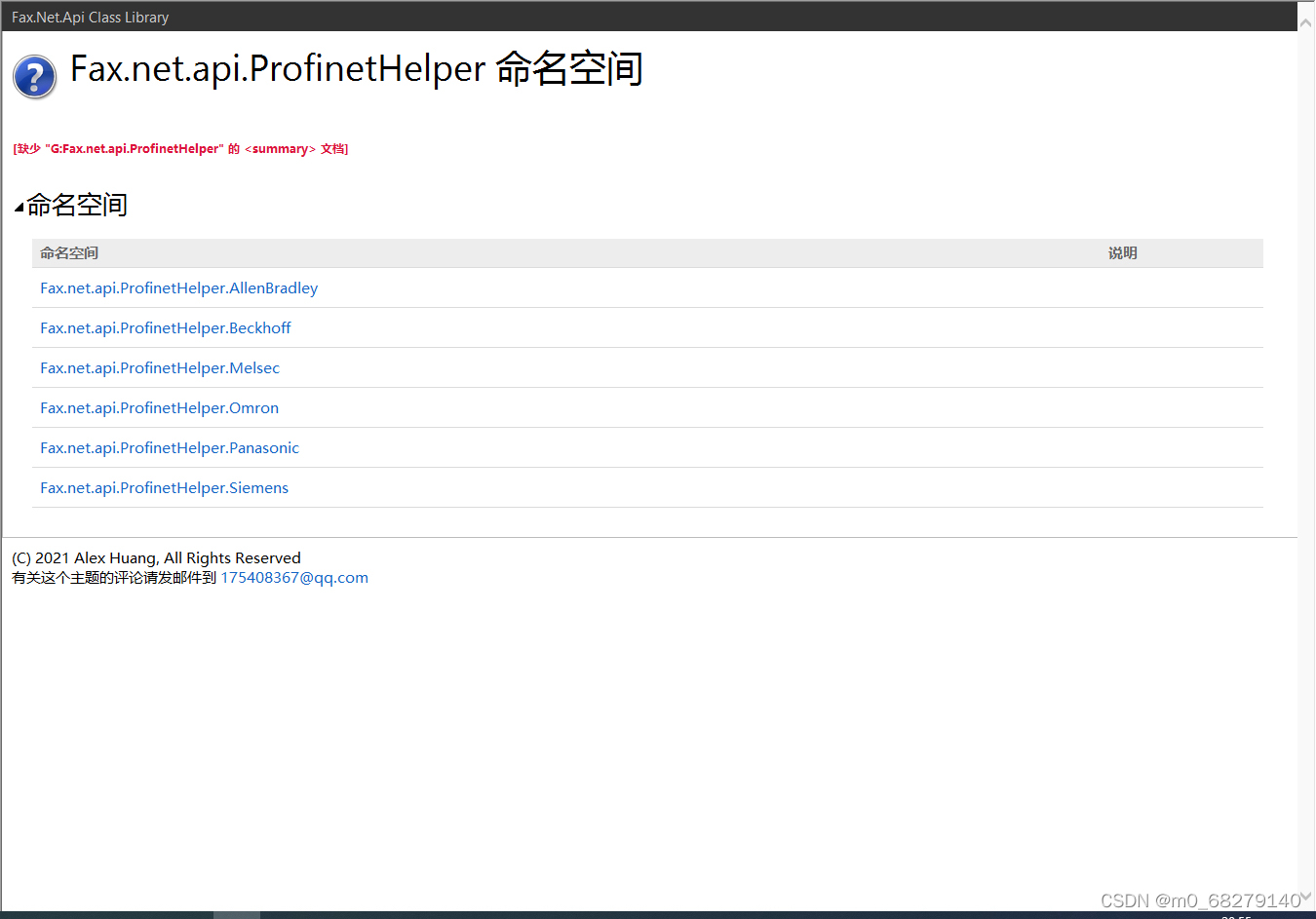Collapse the 命名空间 section triangle
This screenshot has height=919, width=1316.
(x=19, y=207)
